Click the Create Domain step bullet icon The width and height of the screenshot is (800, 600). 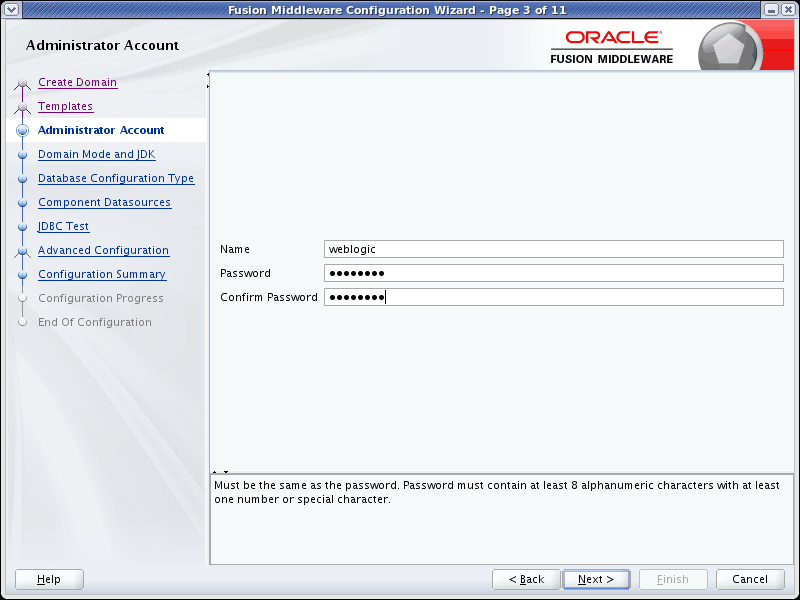pyautogui.click(x=22, y=83)
